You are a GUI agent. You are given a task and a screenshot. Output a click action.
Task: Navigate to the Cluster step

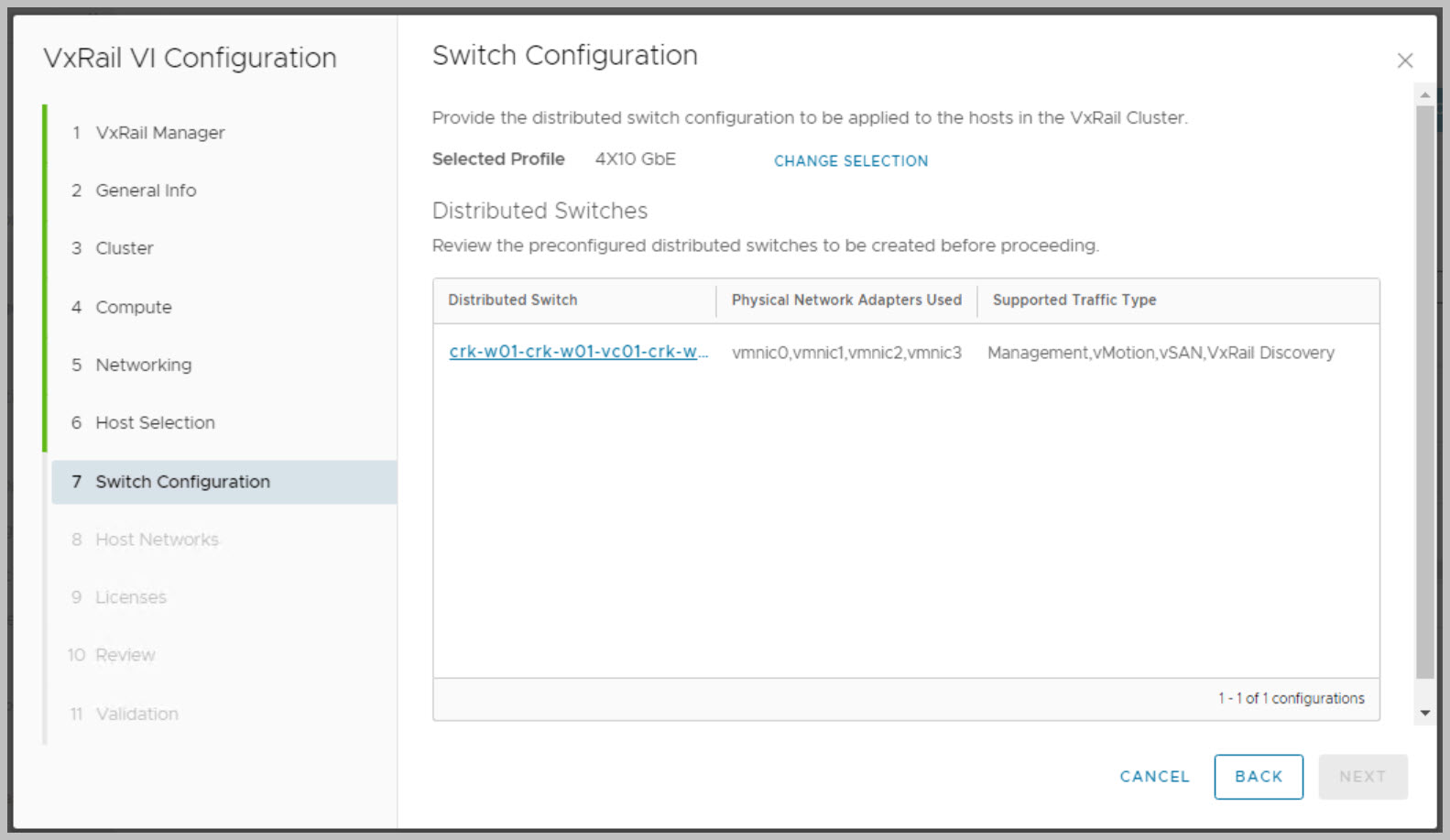coord(125,248)
